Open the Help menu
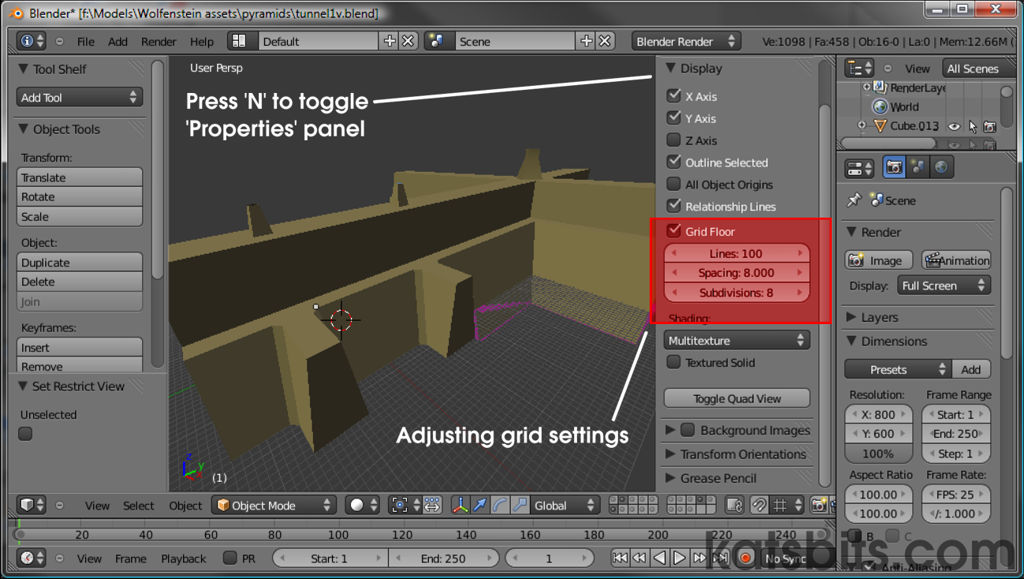This screenshot has width=1024, height=579. (x=202, y=41)
